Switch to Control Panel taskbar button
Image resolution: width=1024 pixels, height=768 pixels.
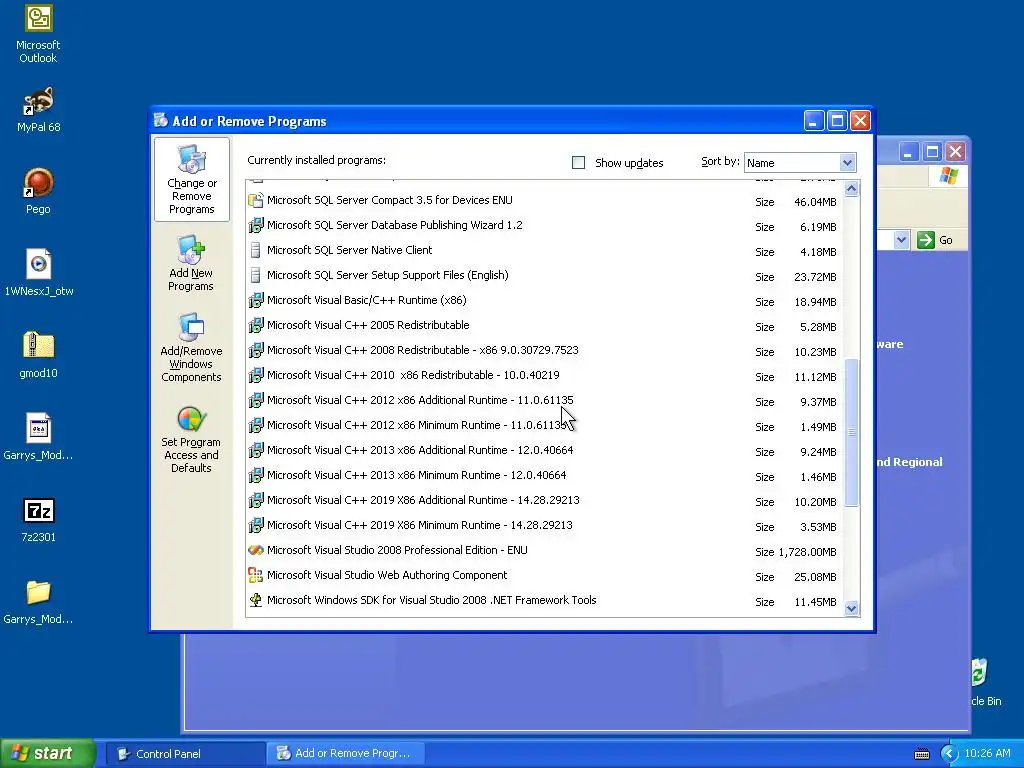pos(185,754)
